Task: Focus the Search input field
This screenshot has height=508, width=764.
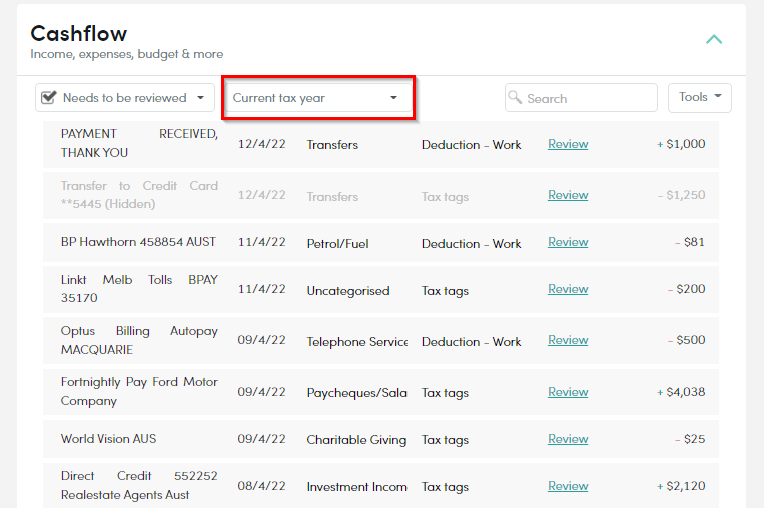Action: pyautogui.click(x=581, y=98)
